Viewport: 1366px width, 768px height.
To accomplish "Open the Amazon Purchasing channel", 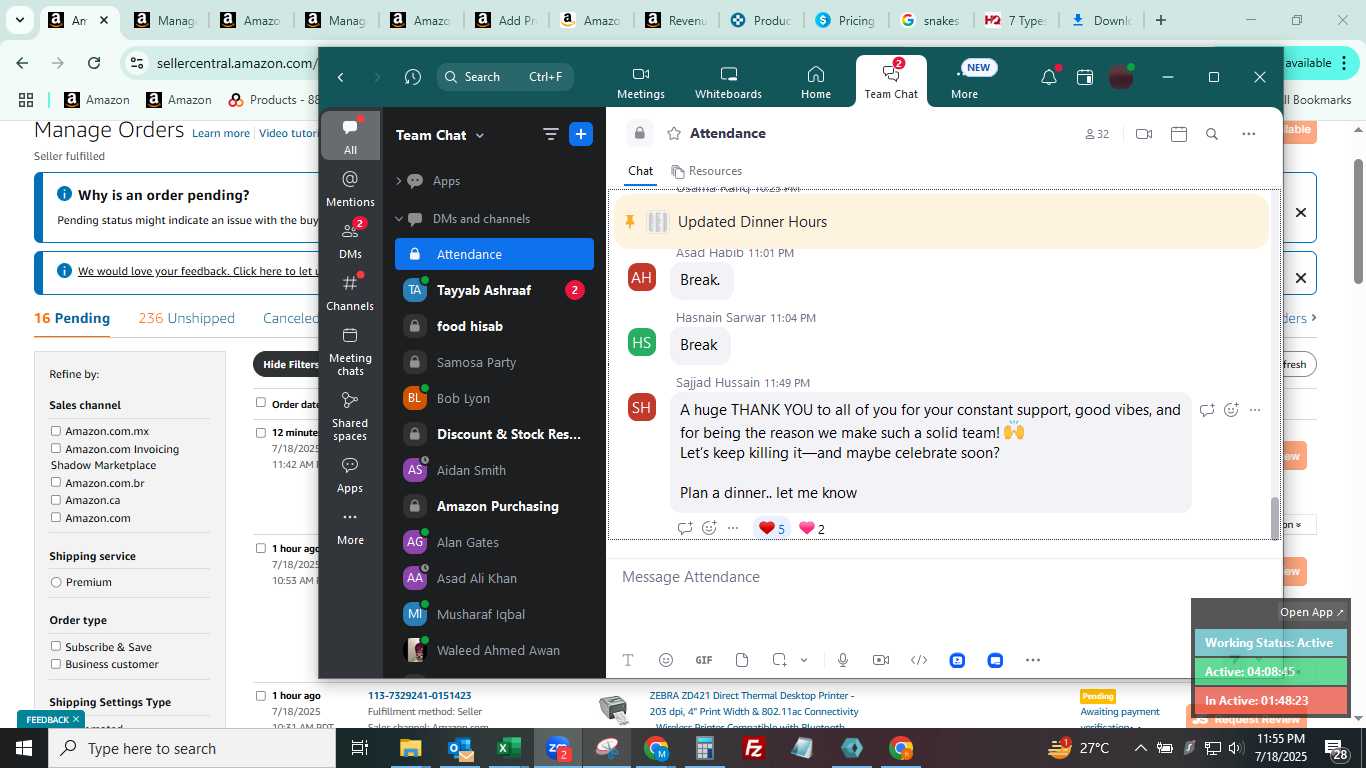I will [x=494, y=506].
